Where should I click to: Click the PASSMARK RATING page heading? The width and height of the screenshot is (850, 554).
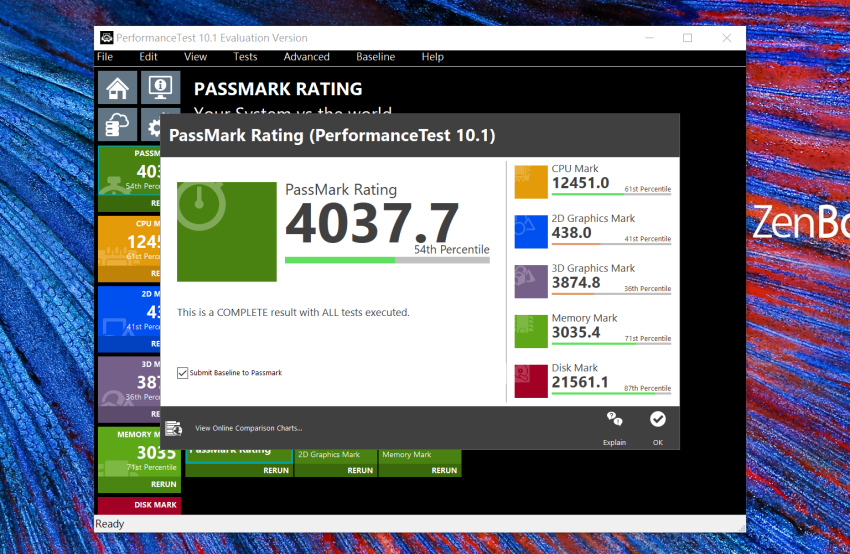click(278, 89)
